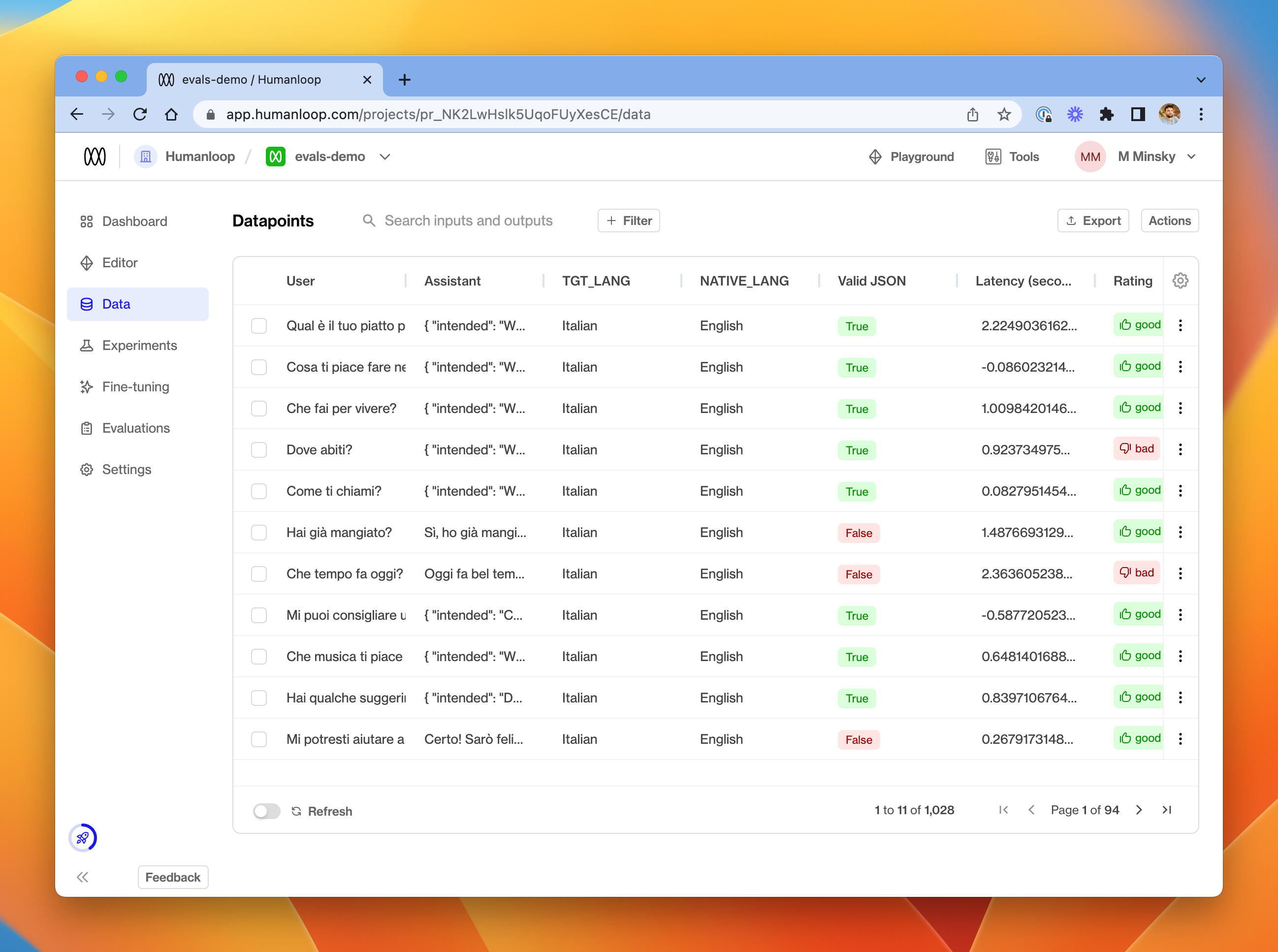
Task: Focus the Search inputs and outputs field
Action: click(x=468, y=221)
